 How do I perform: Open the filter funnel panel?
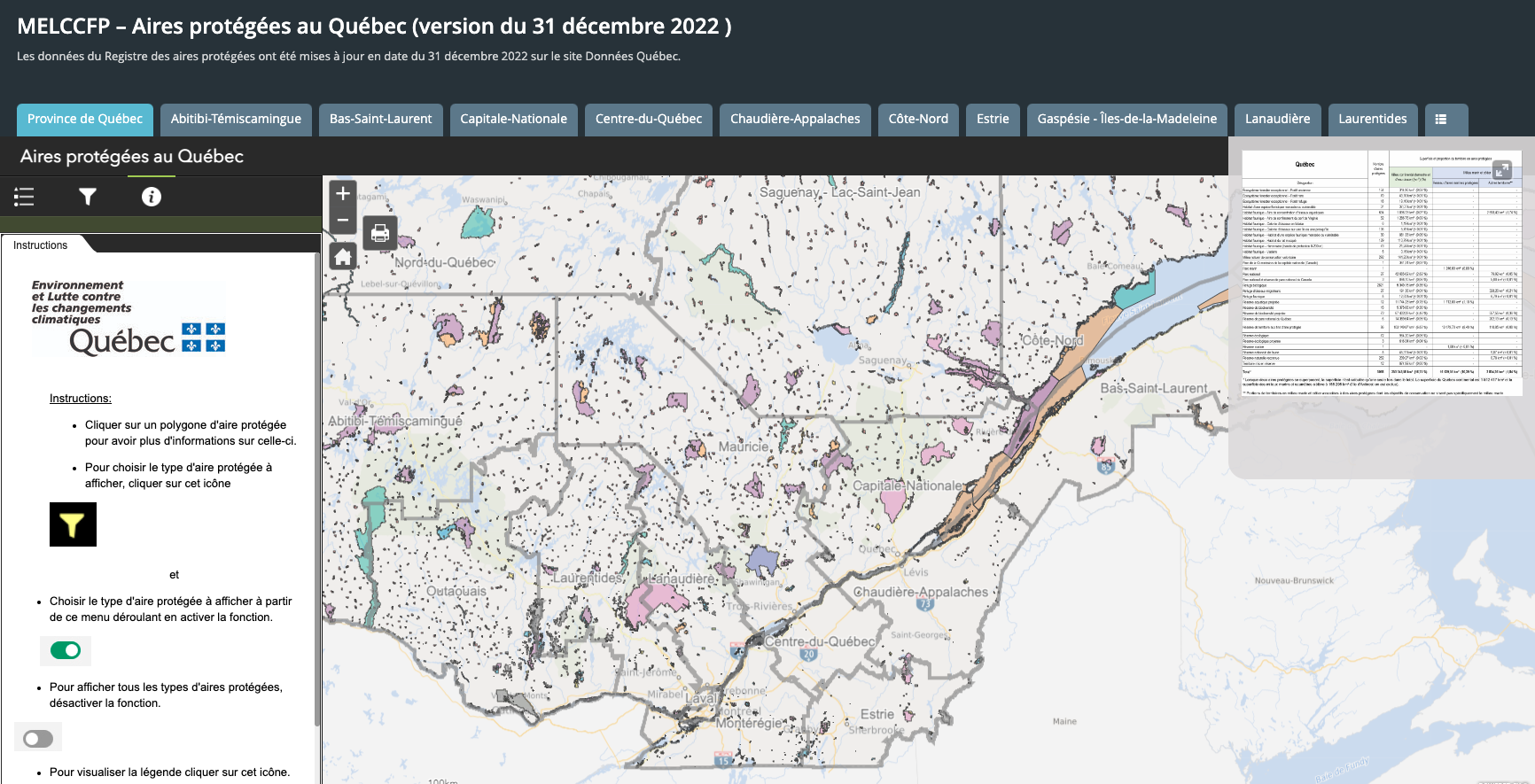(x=88, y=197)
